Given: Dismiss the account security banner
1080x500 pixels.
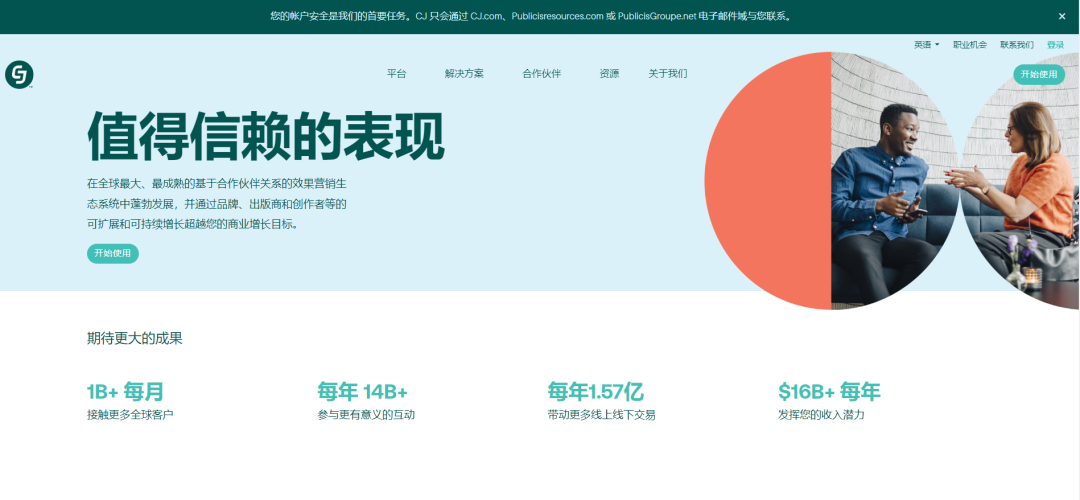Looking at the screenshot, I should [x=1062, y=16].
